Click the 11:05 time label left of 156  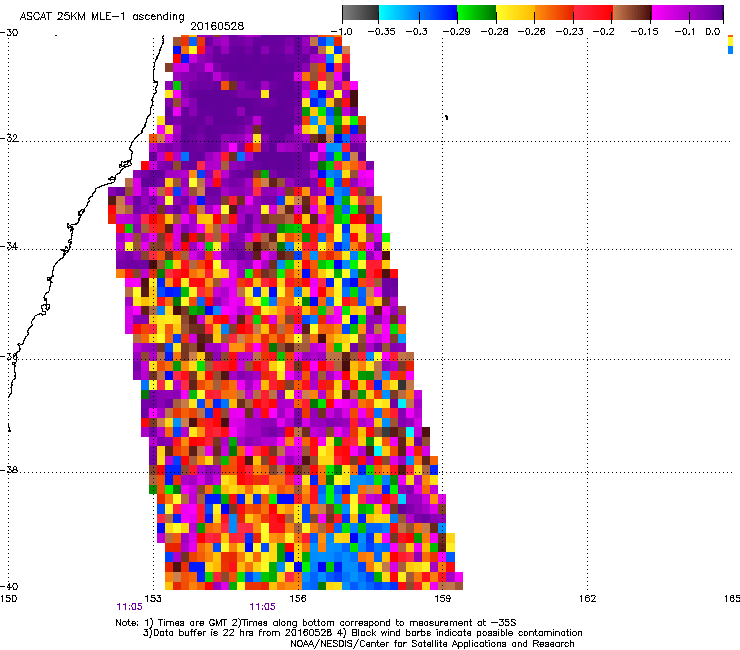262,607
